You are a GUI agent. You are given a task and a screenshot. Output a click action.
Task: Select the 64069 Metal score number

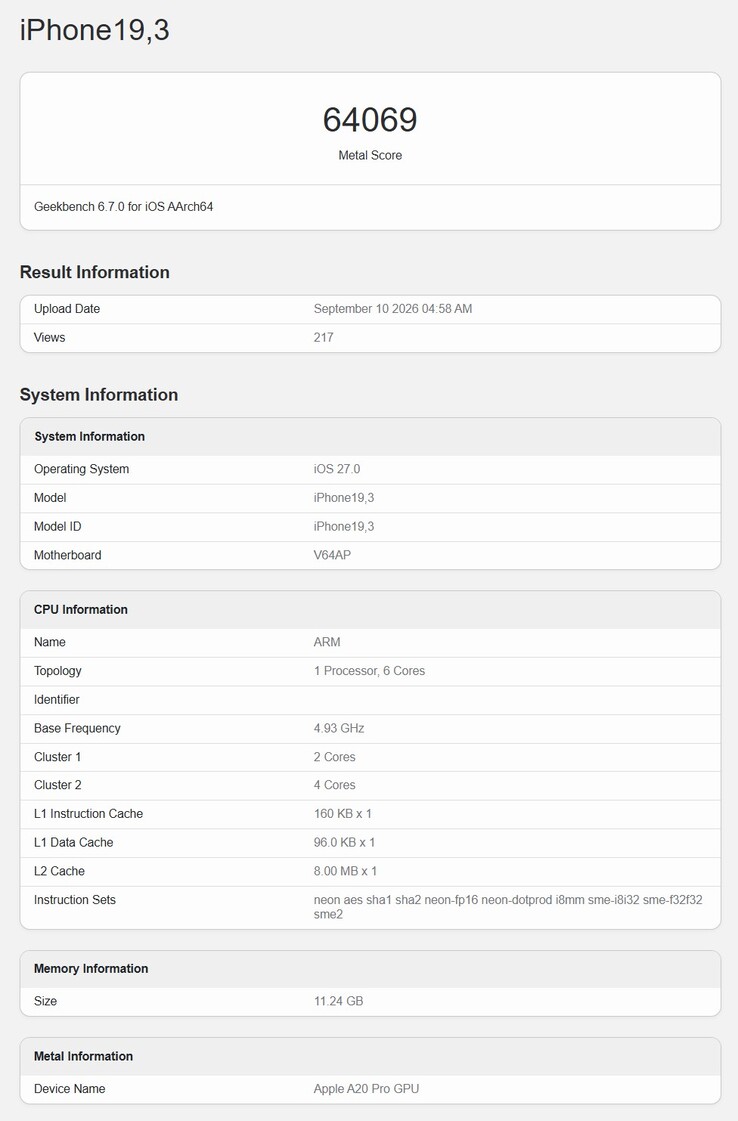coord(370,119)
